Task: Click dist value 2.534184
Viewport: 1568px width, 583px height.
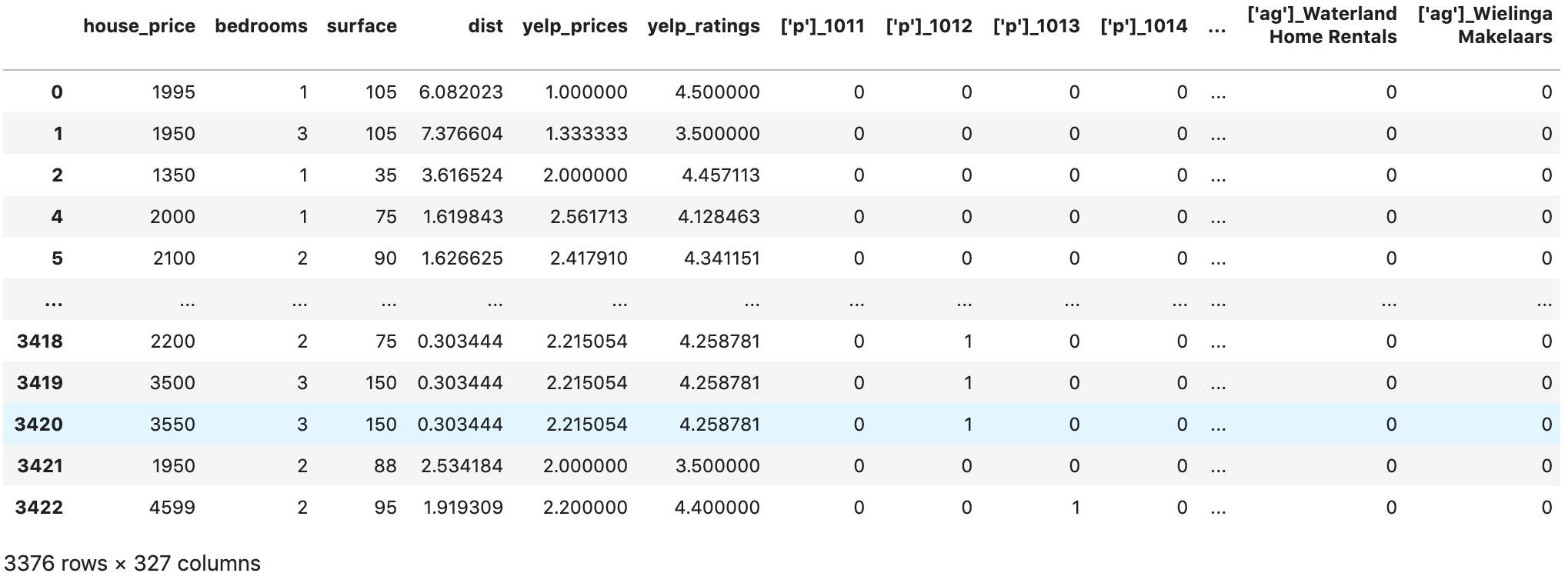Action: tap(462, 466)
